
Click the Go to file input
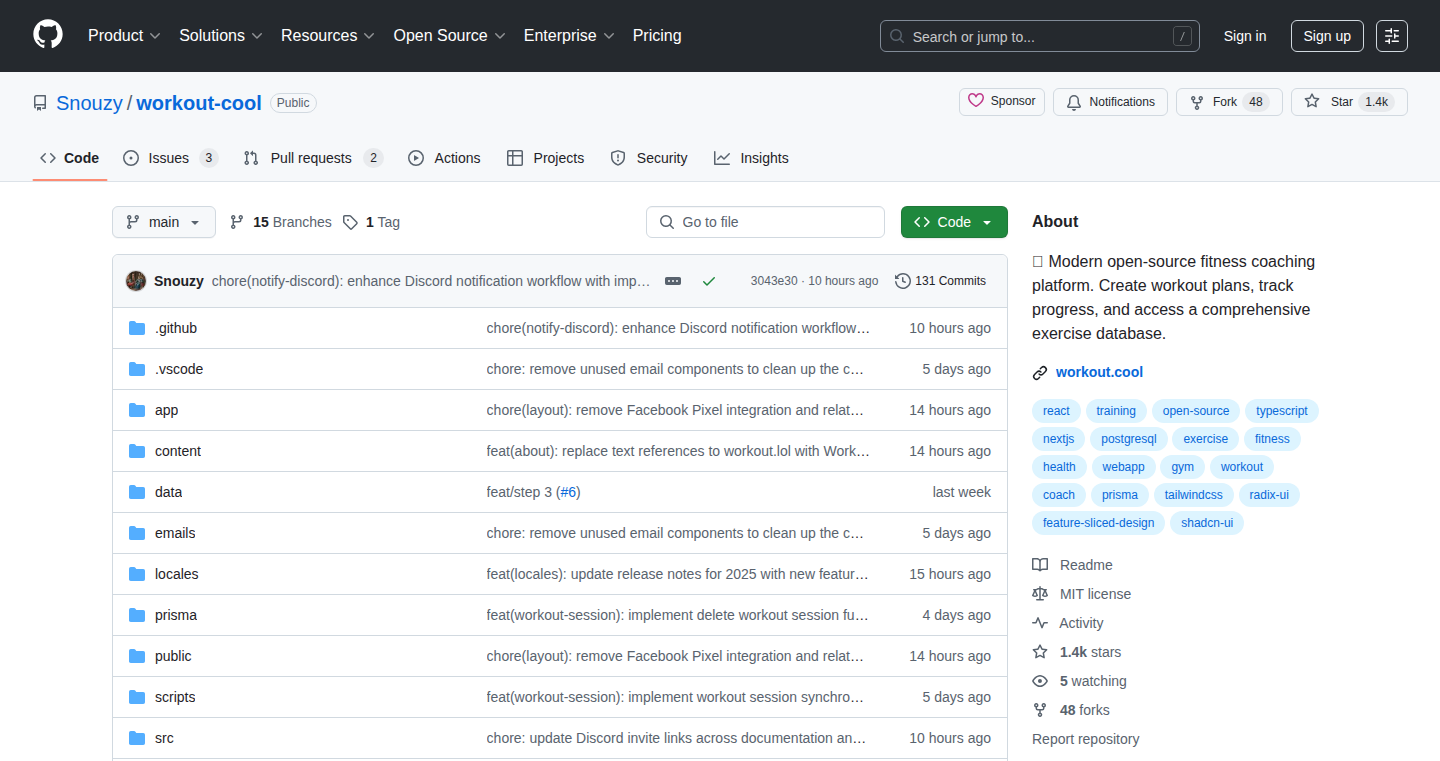point(765,222)
